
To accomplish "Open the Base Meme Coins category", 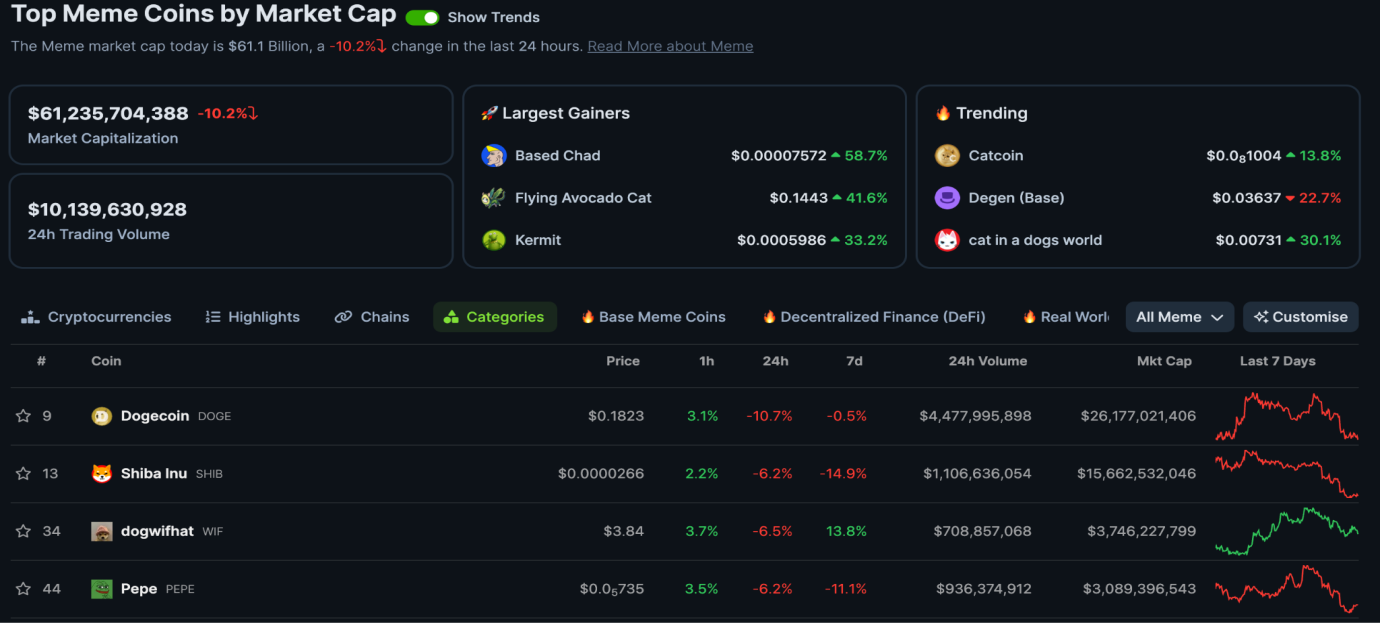I will [654, 317].
